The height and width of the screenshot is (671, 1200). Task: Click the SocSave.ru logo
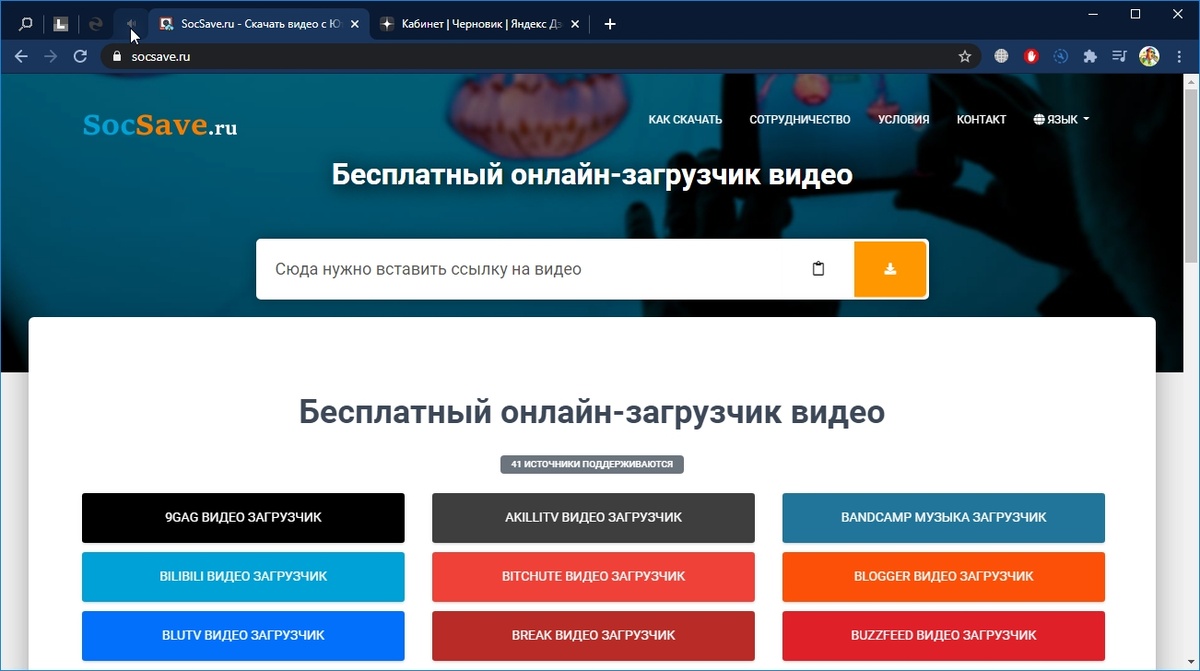(x=160, y=125)
